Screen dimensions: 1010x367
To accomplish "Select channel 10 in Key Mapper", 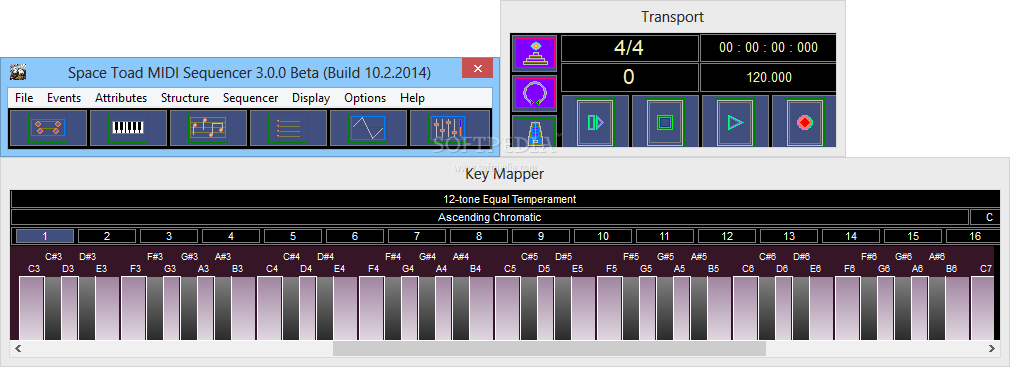I will 603,236.
